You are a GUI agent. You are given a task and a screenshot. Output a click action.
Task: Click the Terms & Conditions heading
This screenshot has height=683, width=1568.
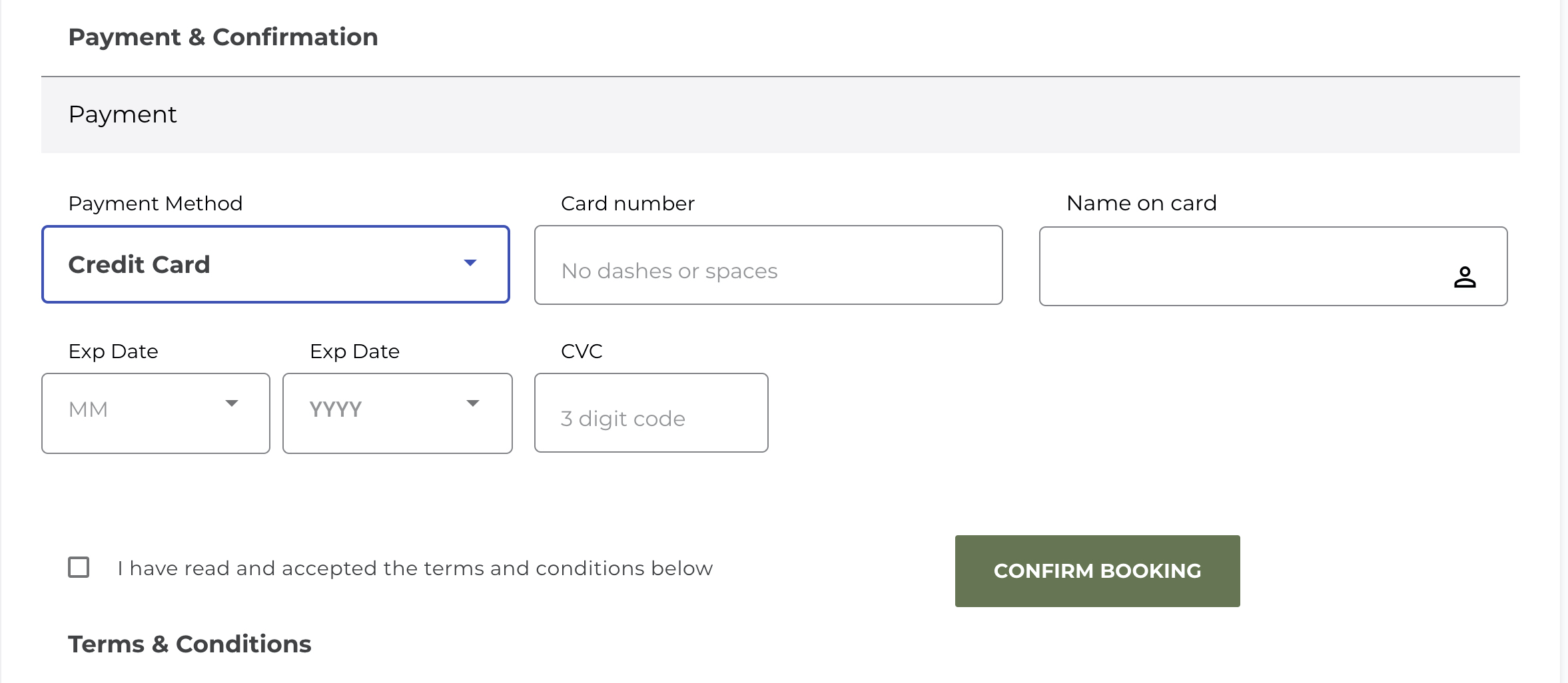(x=191, y=643)
